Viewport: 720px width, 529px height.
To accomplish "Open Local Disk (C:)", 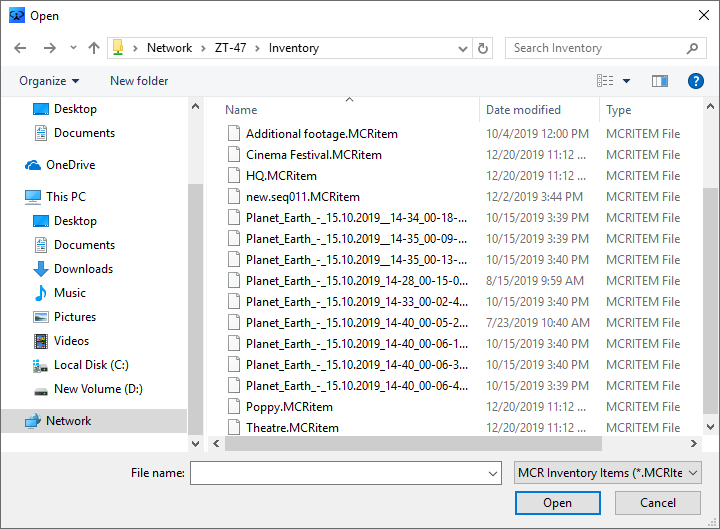I will [81, 365].
